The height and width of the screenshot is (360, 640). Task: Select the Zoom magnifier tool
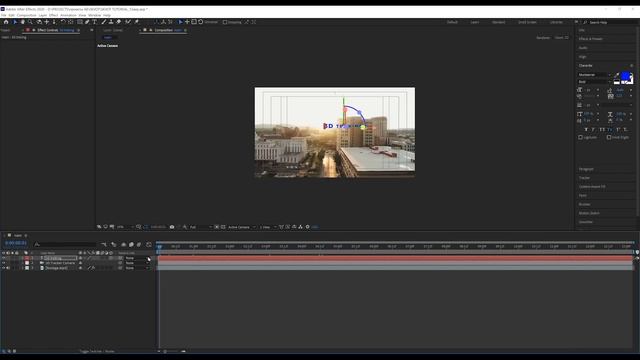click(x=30, y=22)
